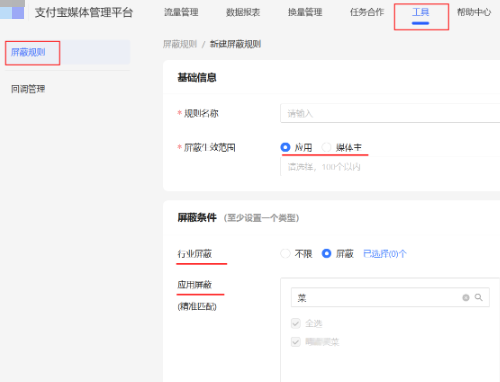Click the 行业屏蔽 label

pyautogui.click(x=195, y=254)
